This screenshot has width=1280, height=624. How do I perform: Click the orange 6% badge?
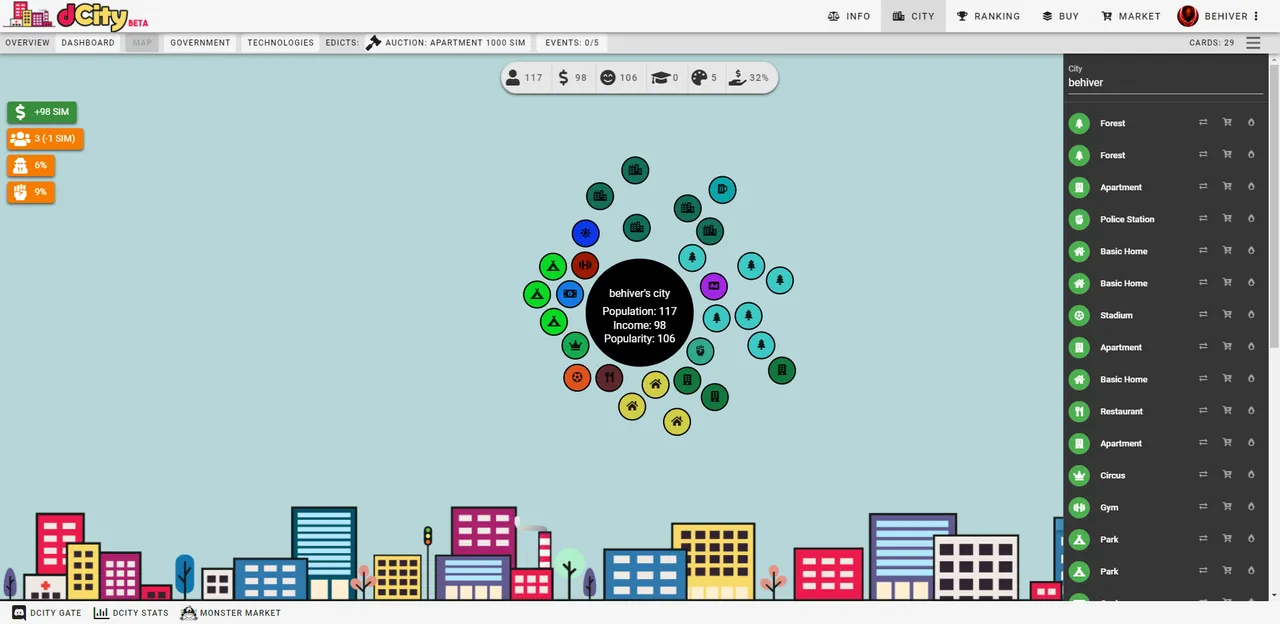coord(31,165)
